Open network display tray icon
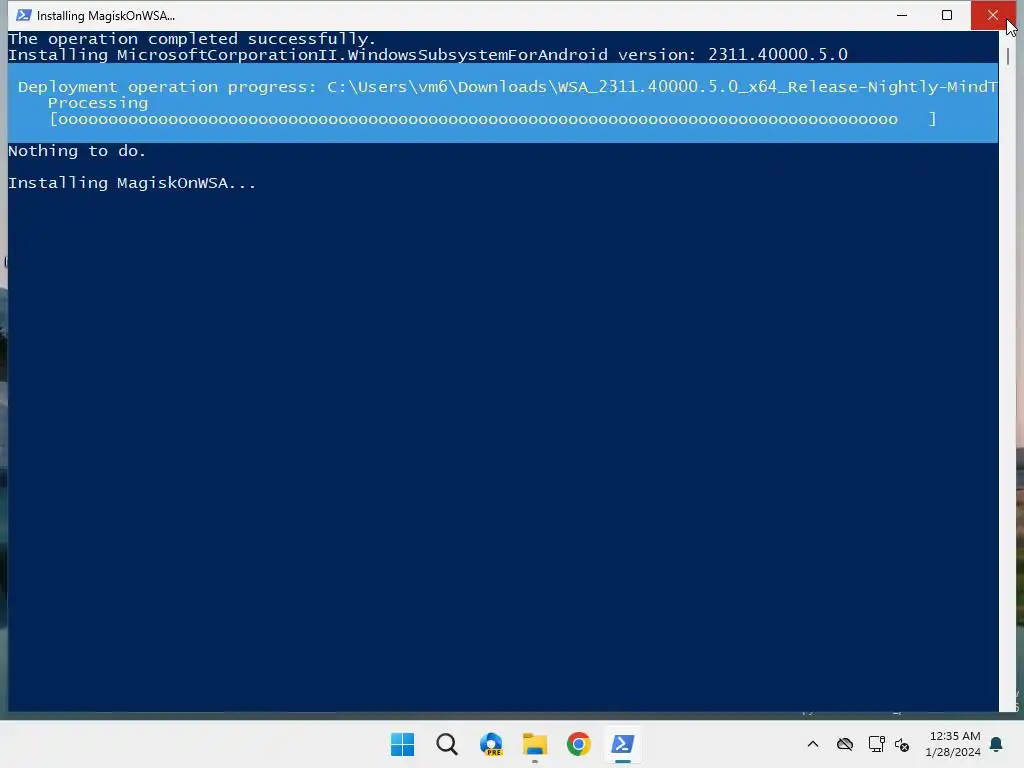The image size is (1024, 768). (x=876, y=744)
